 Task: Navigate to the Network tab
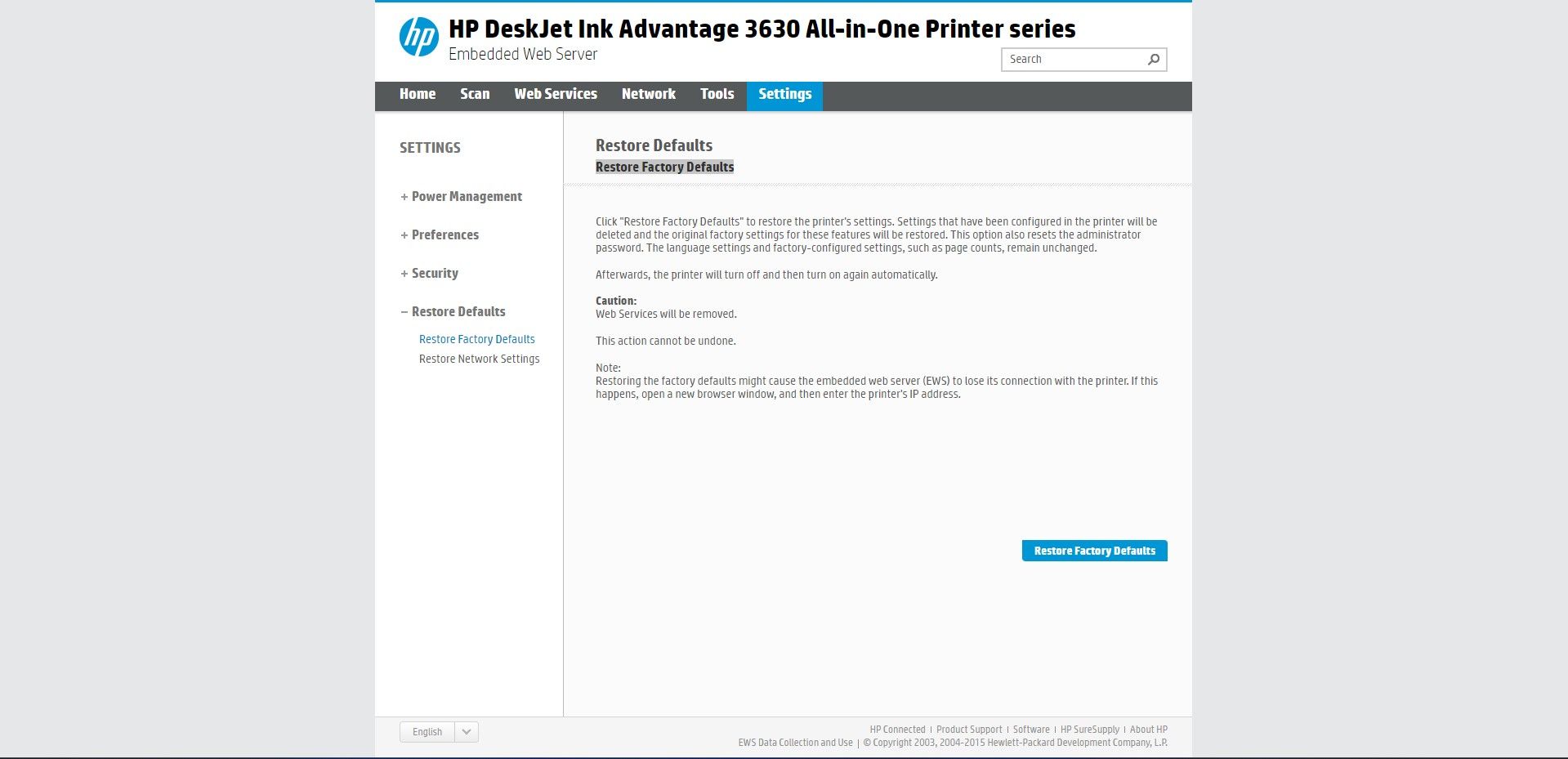[x=648, y=96]
